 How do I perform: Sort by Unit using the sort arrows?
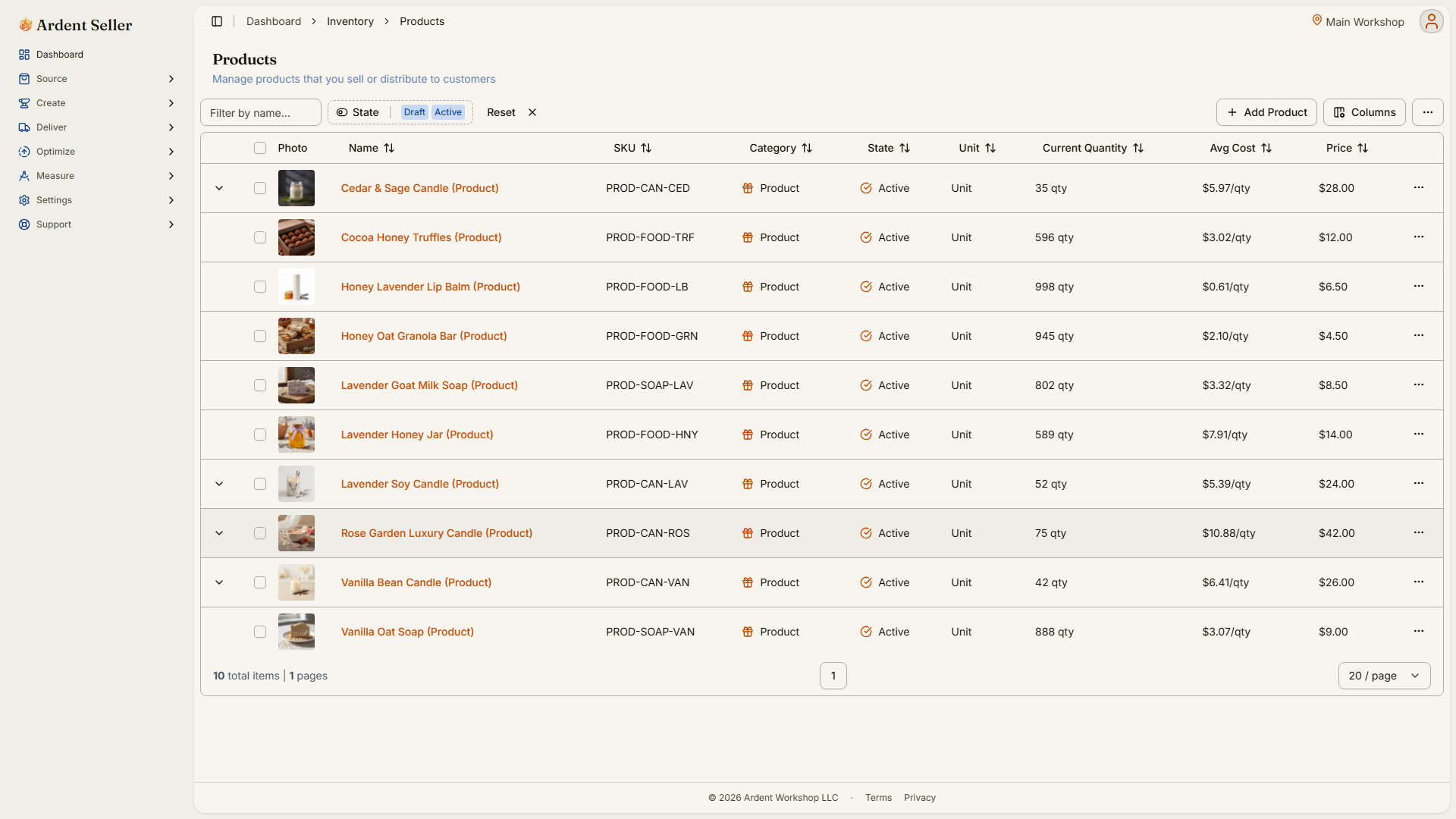990,148
